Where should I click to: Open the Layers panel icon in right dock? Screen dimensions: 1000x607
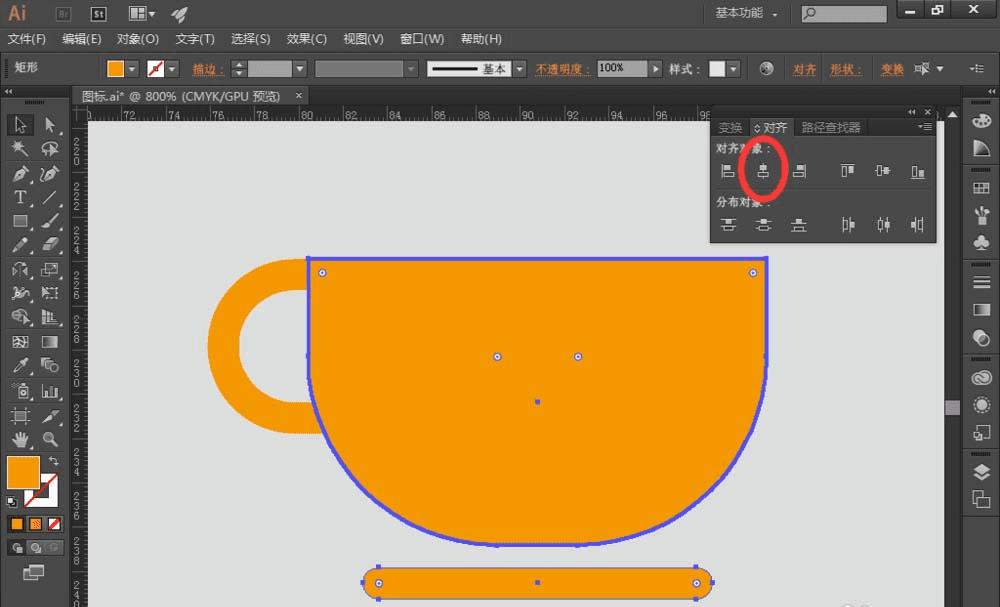[x=981, y=473]
